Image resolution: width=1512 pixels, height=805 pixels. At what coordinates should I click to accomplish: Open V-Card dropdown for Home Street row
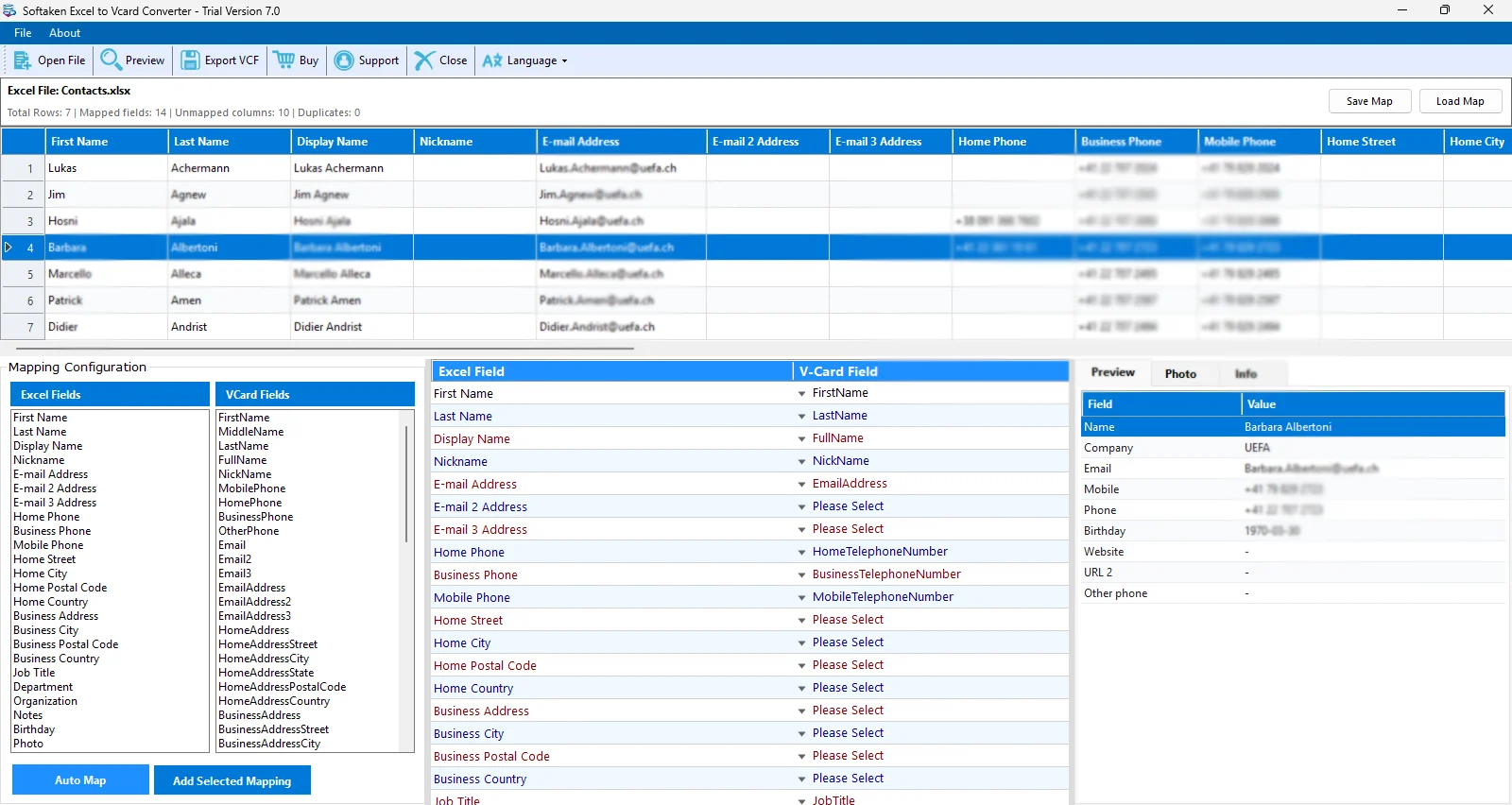(x=801, y=621)
